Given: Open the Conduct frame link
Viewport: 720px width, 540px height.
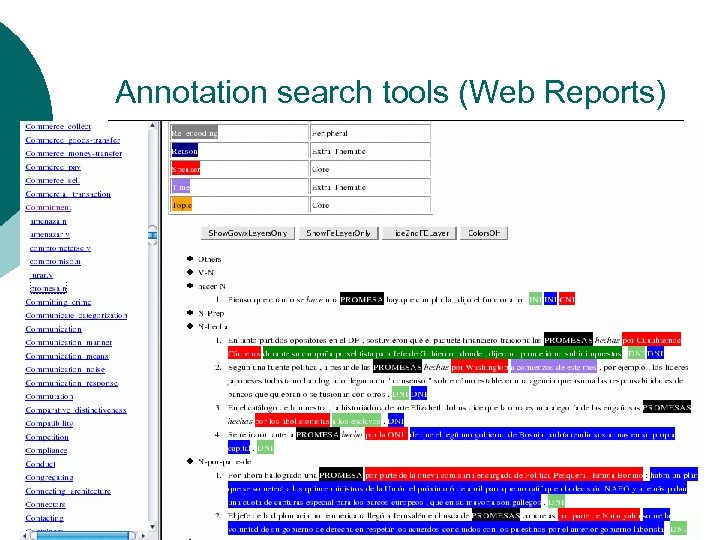Looking at the screenshot, I should tap(40, 464).
